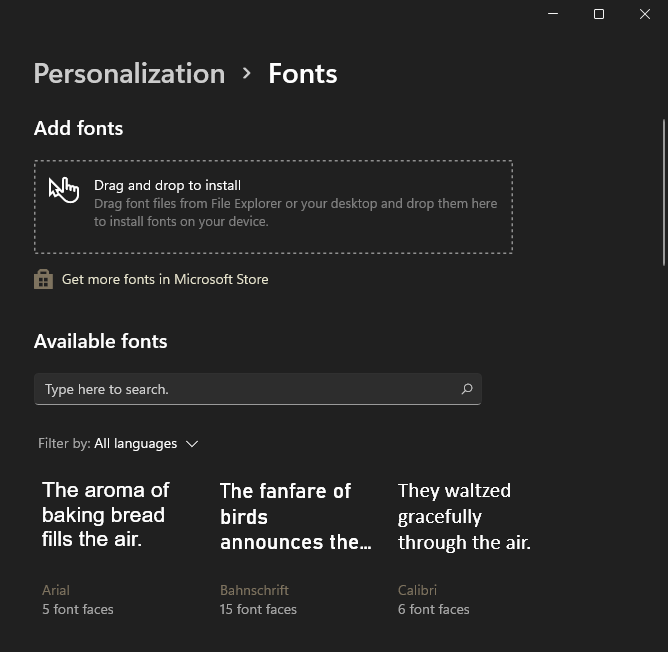Click the Microsoft Store shopping bag icon
This screenshot has width=668, height=652.
pyautogui.click(x=43, y=280)
